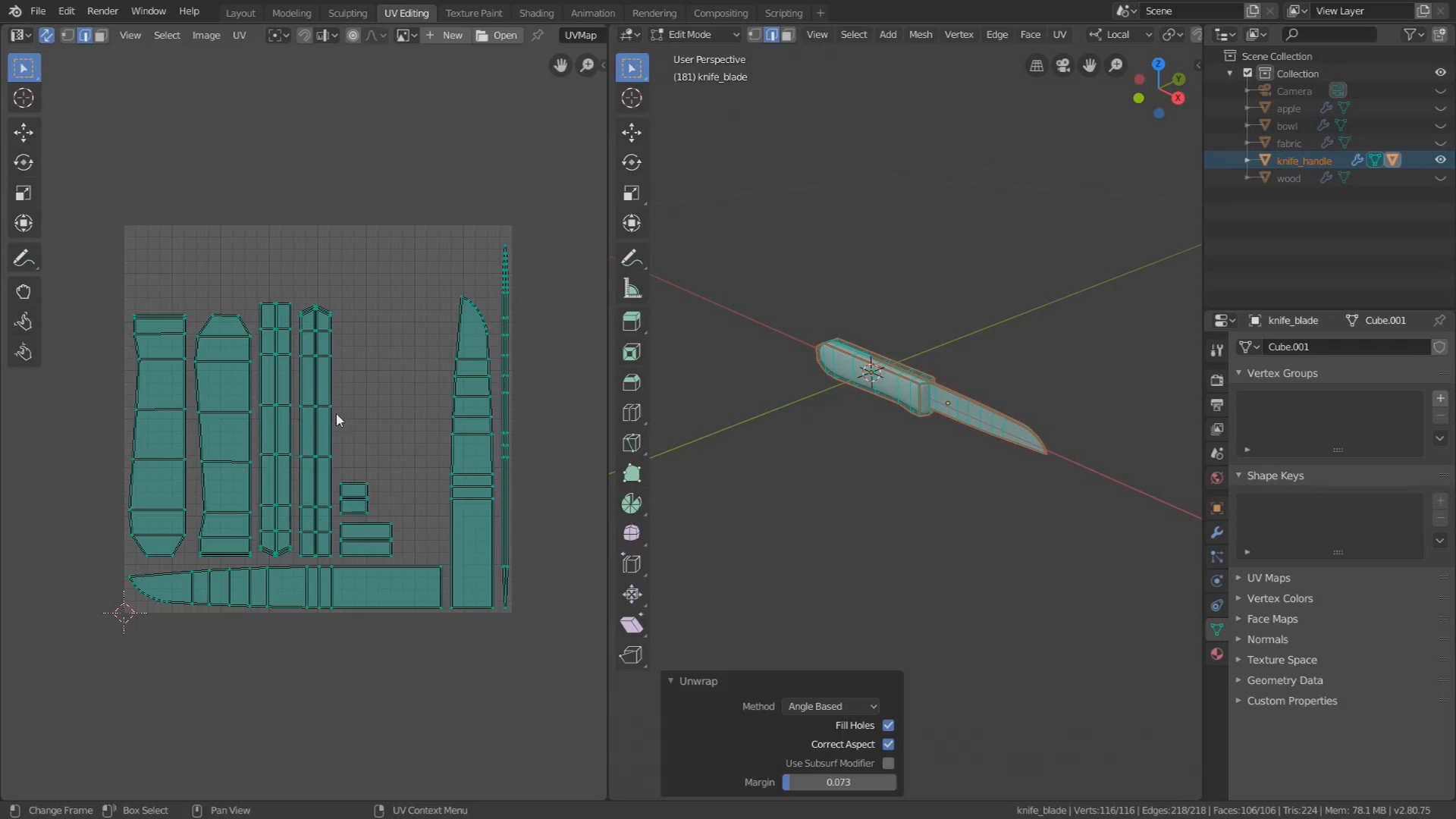Enable Correct Aspect in Unwrap settings
This screenshot has height=819, width=1456.
point(888,744)
